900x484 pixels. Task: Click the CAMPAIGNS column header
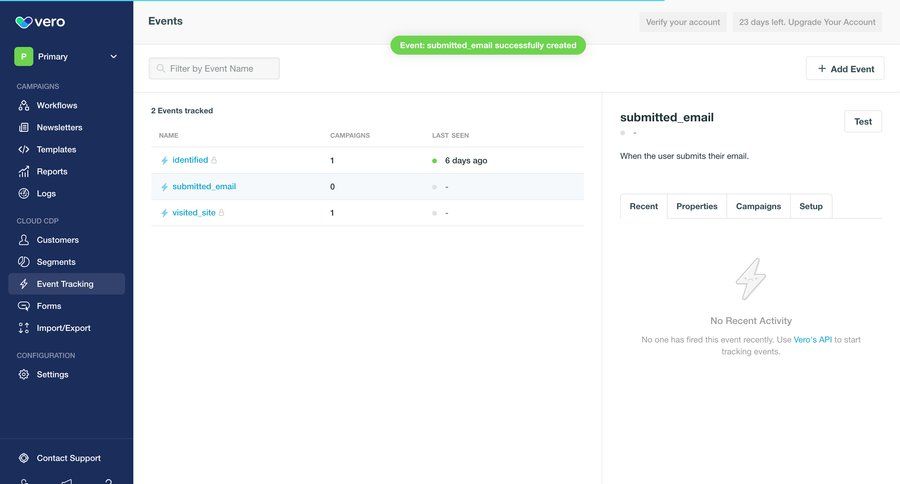[x=350, y=135]
